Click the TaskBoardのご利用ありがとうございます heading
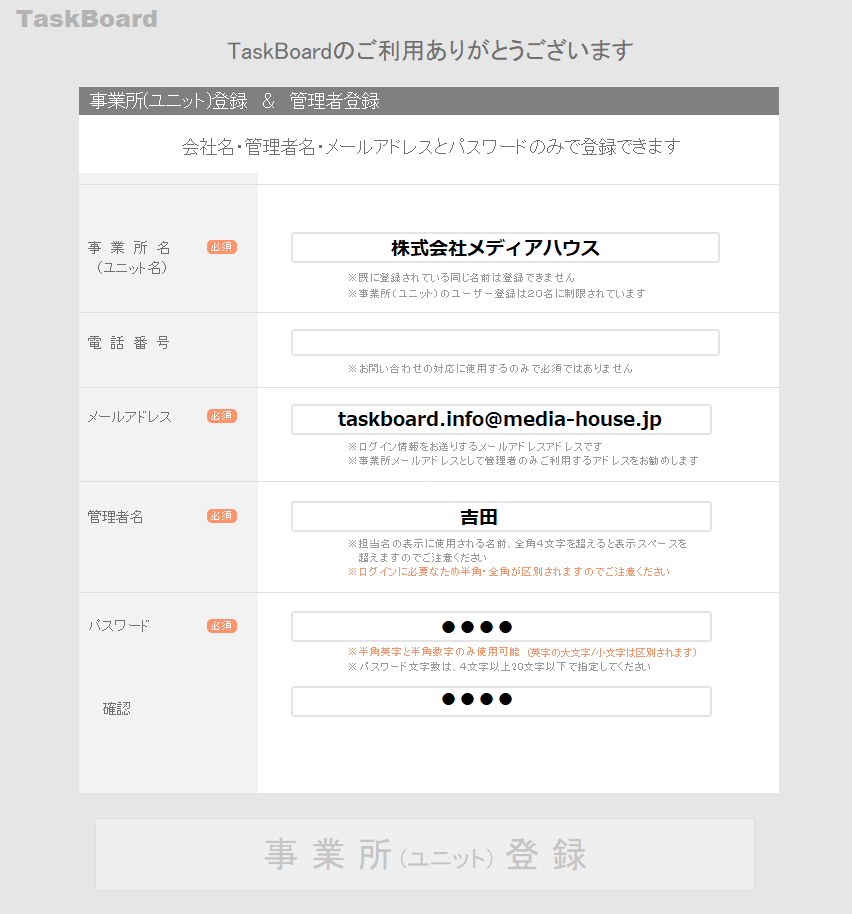 tap(430, 51)
